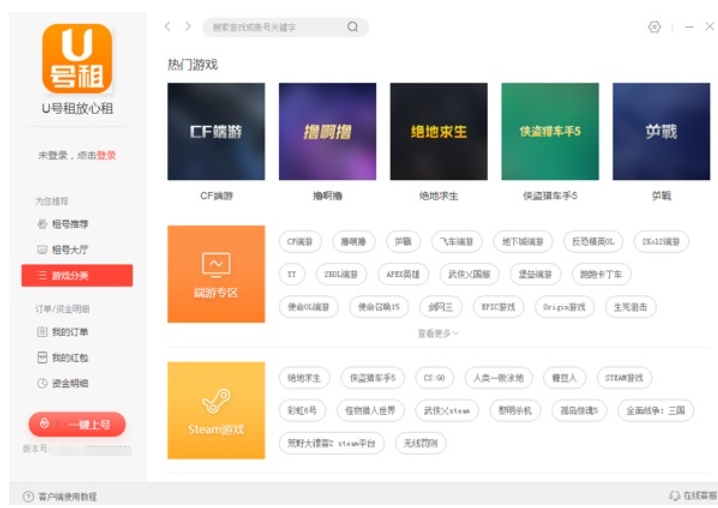The width and height of the screenshot is (718, 508).
Task: Open settings via the gear icon
Action: click(654, 27)
